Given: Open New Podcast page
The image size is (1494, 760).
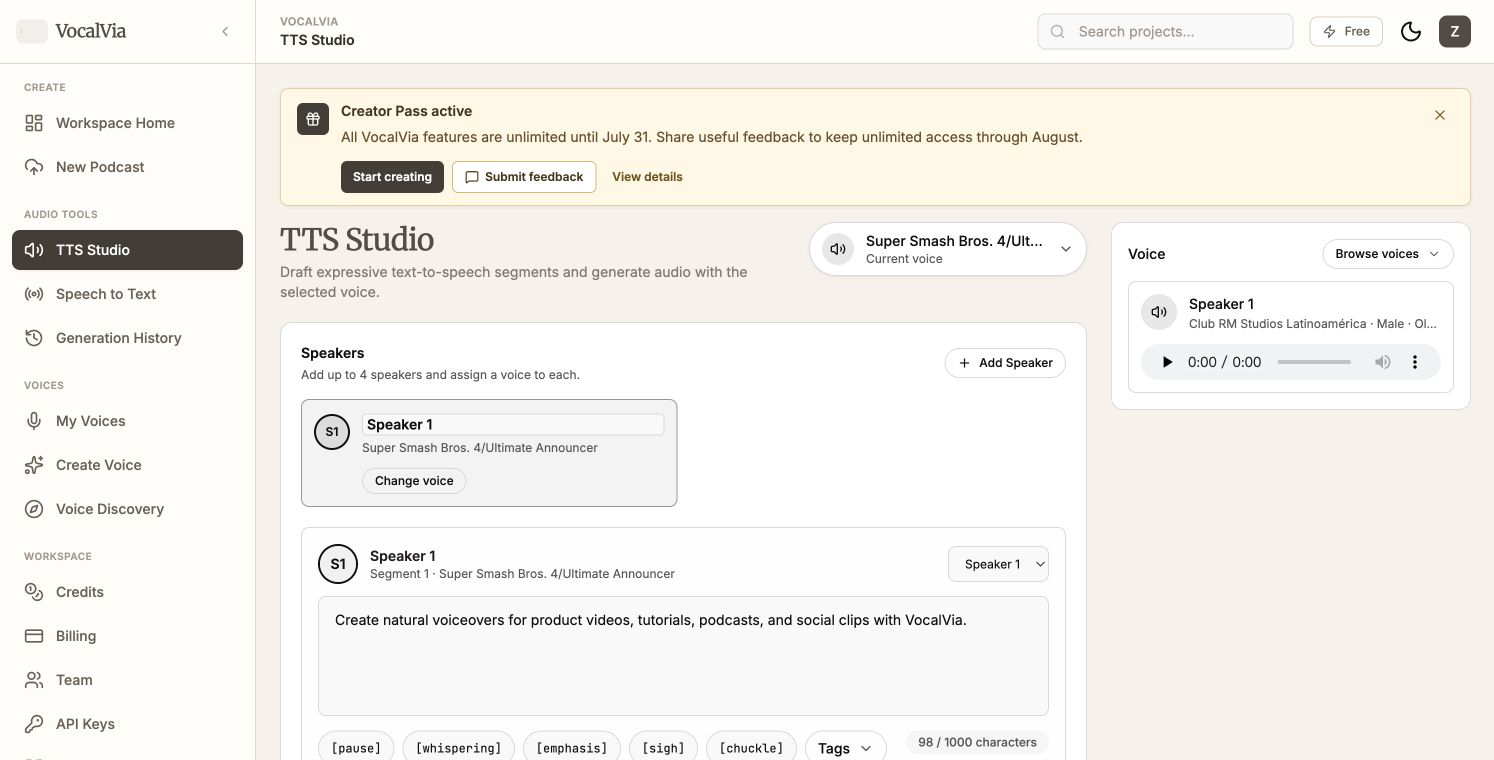Looking at the screenshot, I should point(127,167).
